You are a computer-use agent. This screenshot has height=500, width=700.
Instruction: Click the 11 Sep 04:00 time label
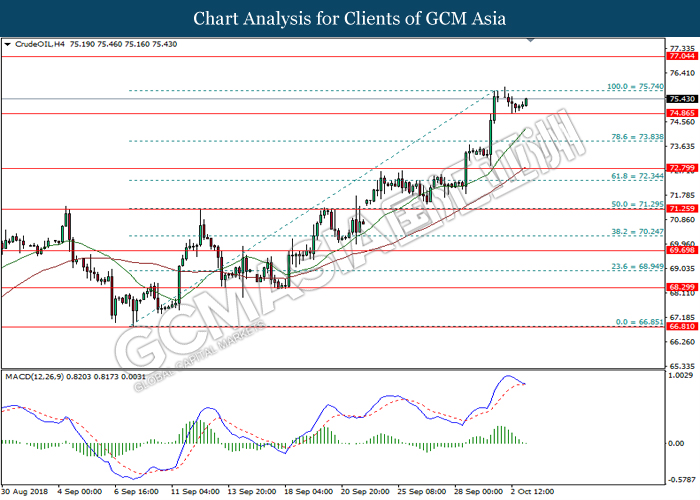196,492
